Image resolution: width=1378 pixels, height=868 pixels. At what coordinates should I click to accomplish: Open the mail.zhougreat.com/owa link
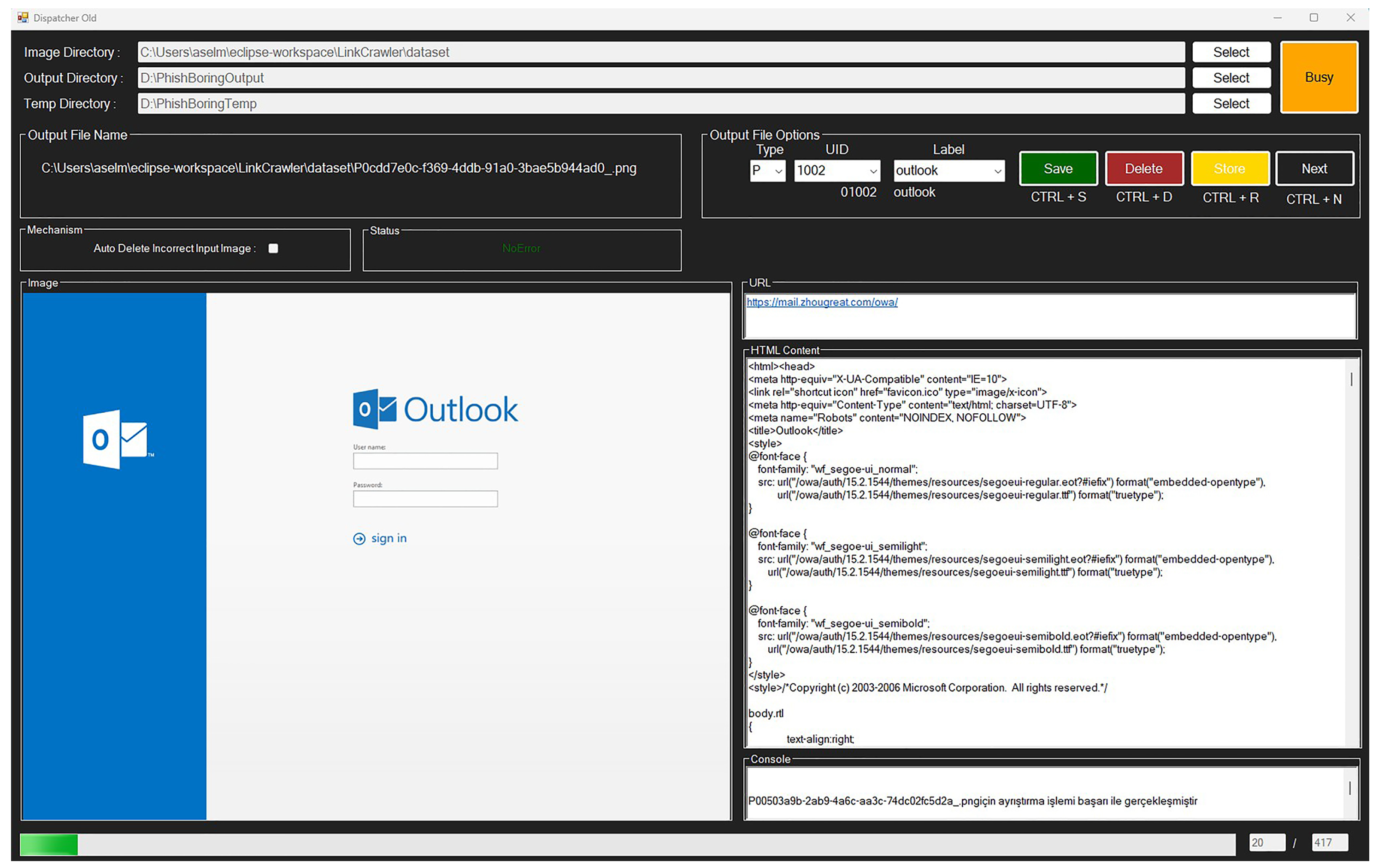click(822, 302)
